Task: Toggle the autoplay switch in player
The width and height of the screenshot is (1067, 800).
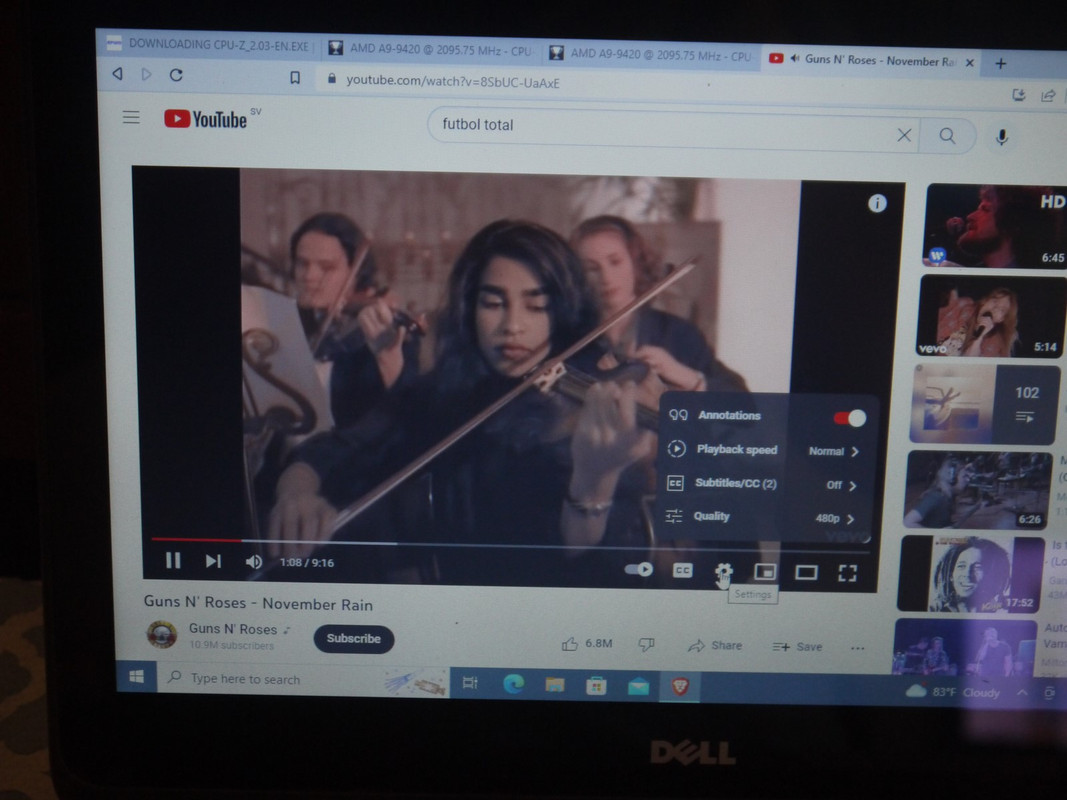Action: click(638, 569)
